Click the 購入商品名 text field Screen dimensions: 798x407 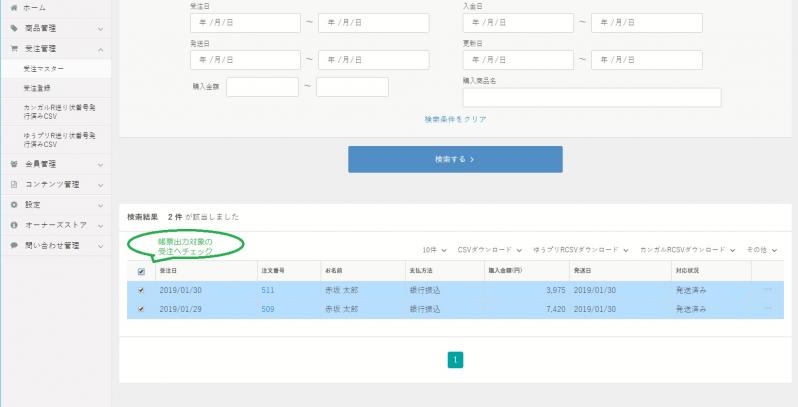click(x=592, y=98)
